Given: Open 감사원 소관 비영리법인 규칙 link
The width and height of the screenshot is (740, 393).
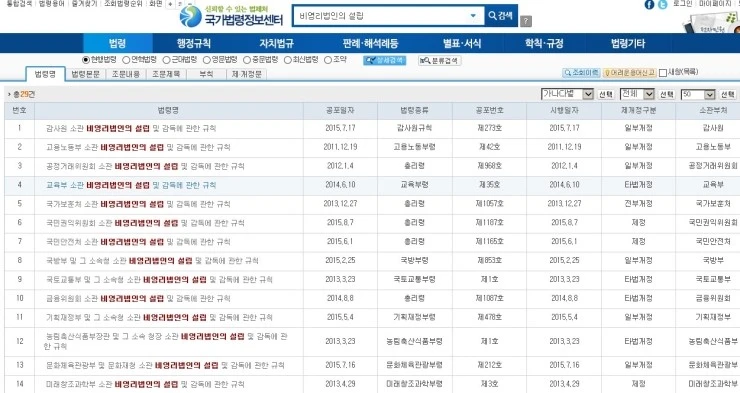Looking at the screenshot, I should [x=131, y=128].
